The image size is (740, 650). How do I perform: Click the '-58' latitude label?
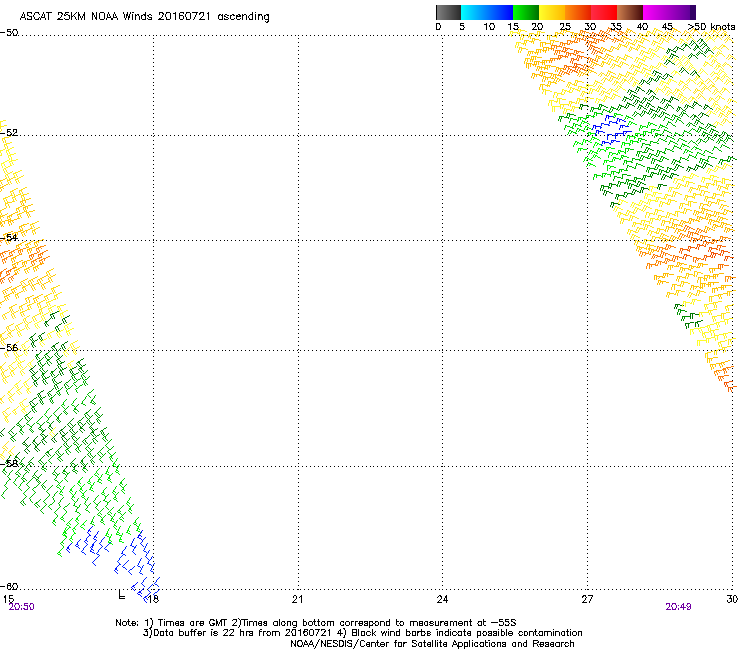click(9, 463)
